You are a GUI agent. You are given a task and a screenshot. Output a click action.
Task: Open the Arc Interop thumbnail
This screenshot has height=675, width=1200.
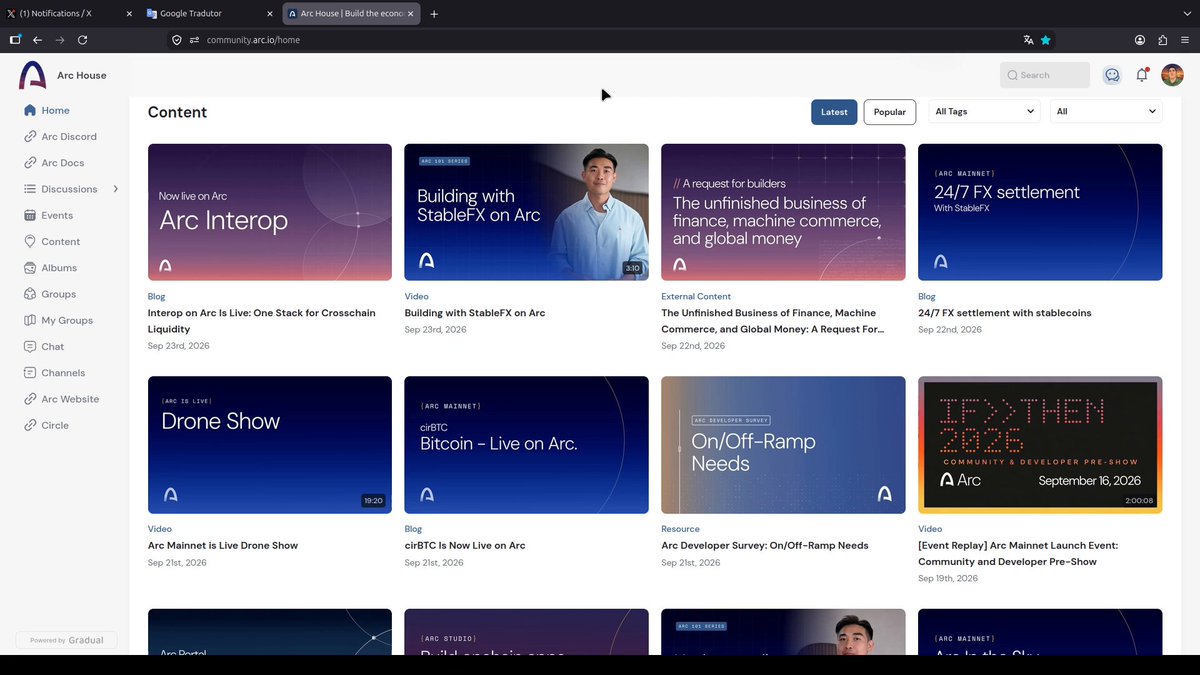coord(270,212)
